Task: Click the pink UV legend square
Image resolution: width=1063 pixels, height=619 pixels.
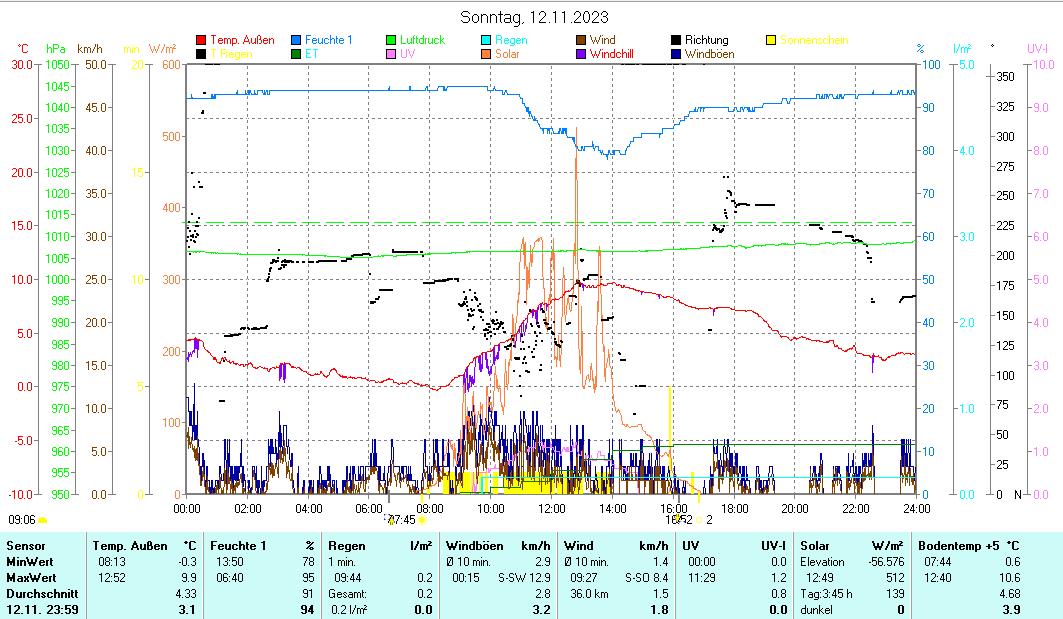Action: 392,54
